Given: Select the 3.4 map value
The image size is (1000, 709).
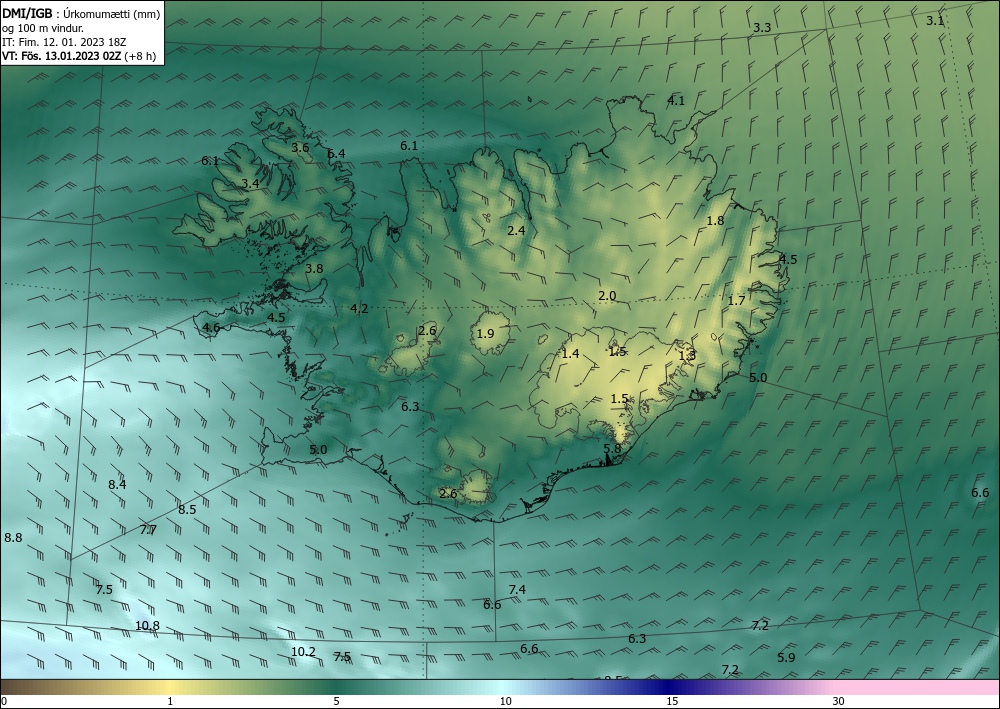Looking at the screenshot, I should 251,183.
